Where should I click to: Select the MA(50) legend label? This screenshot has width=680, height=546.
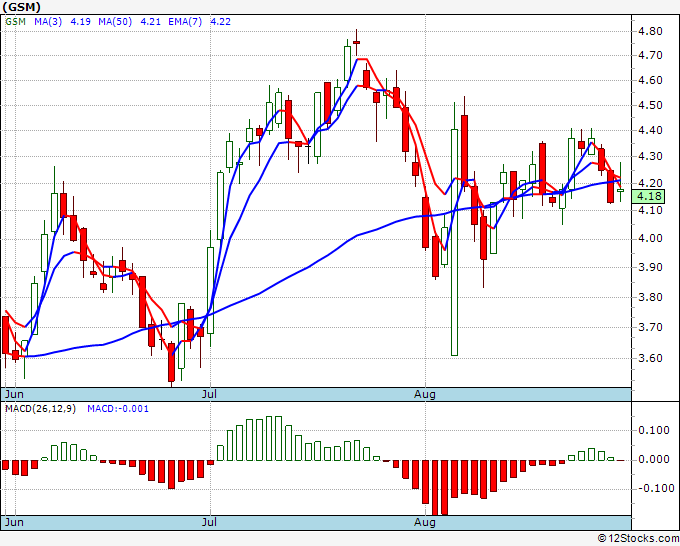pos(115,22)
